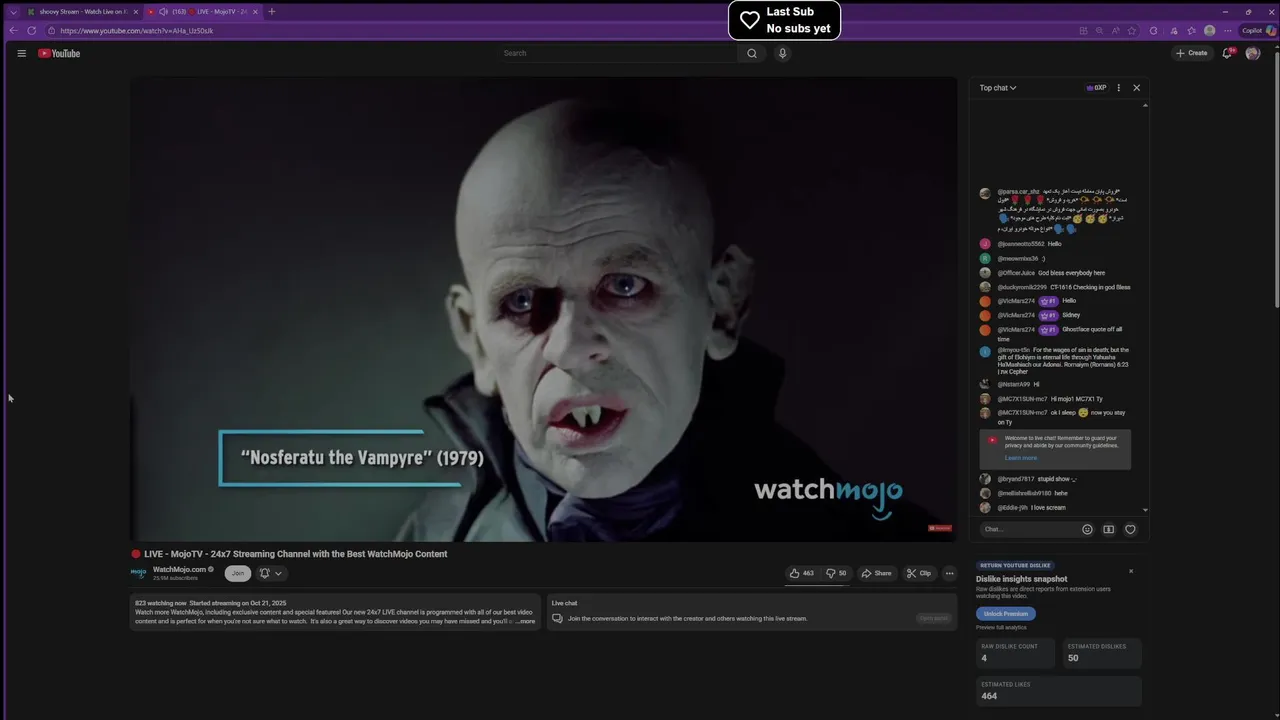The height and width of the screenshot is (720, 1280).
Task: Click the Raw Dislike Count card
Action: (x=1015, y=653)
